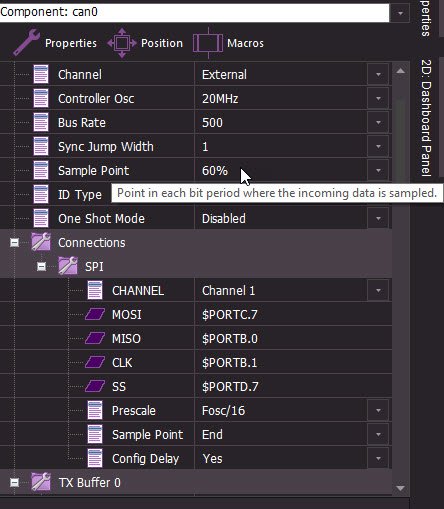Open the Properties wrench icon

click(x=27, y=42)
